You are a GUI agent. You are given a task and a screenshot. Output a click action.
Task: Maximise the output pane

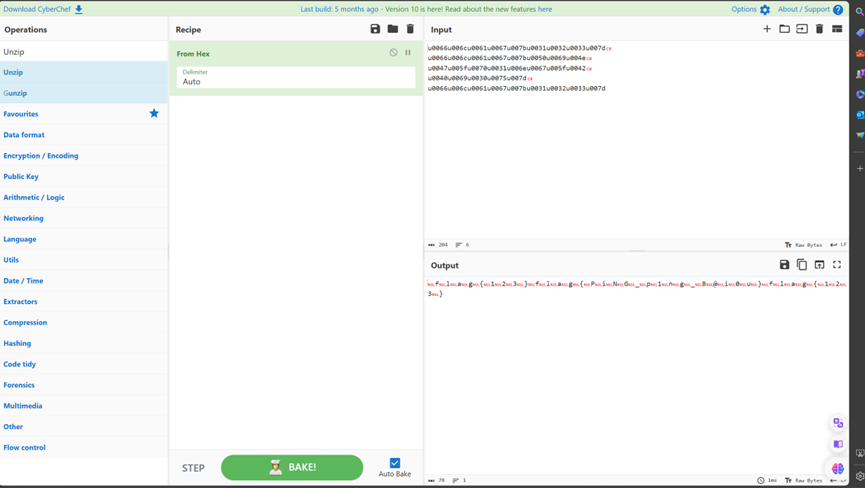click(x=837, y=265)
